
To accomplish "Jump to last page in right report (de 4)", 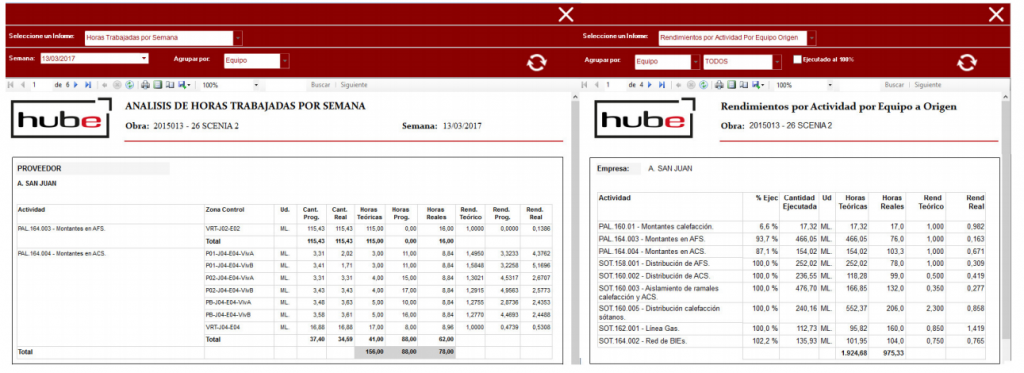I will point(662,85).
